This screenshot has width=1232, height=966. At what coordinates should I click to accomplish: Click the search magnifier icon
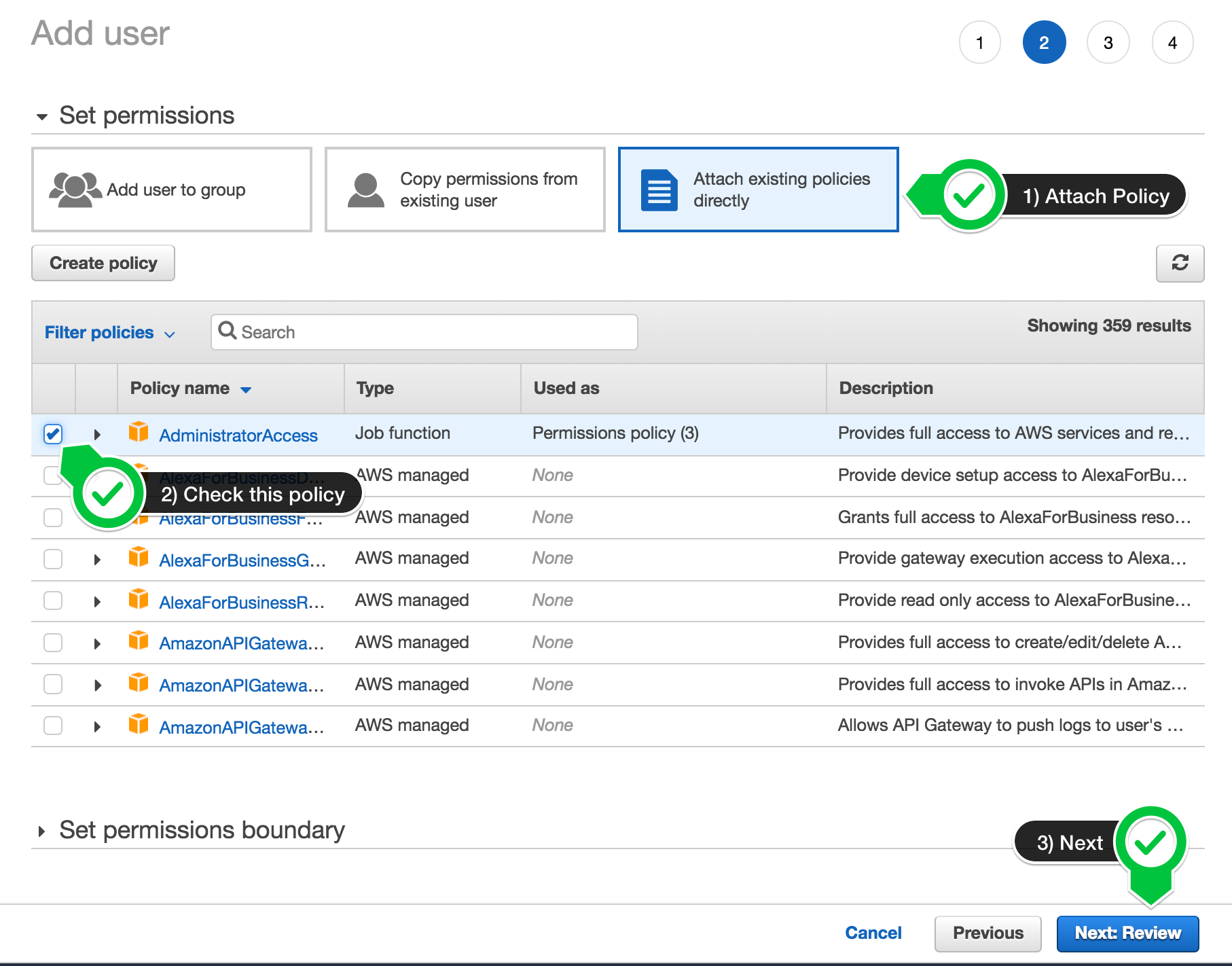click(x=228, y=331)
